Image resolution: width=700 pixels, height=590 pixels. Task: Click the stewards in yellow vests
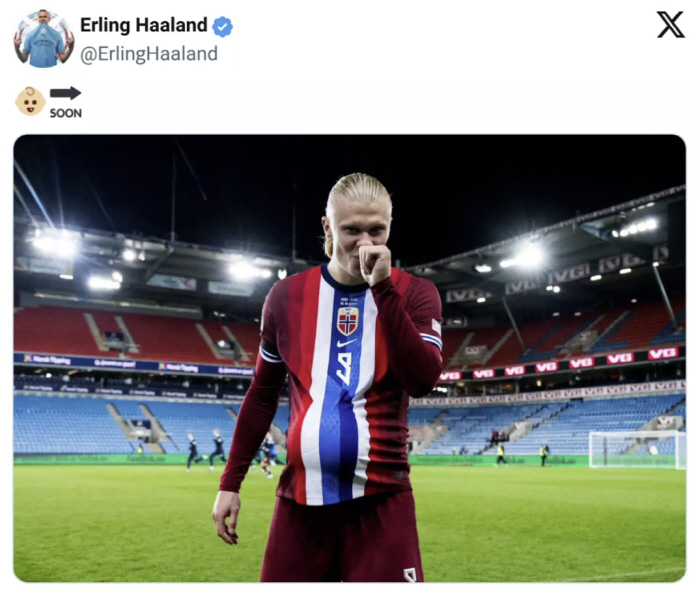point(522,453)
